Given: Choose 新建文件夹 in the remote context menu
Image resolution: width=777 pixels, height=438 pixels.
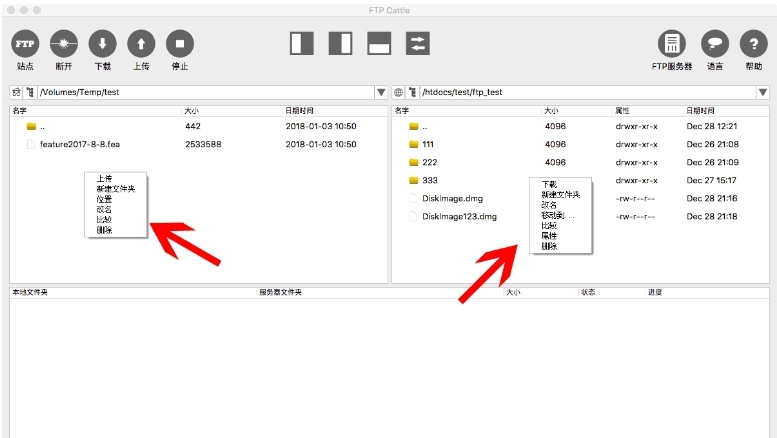Looking at the screenshot, I should point(560,195).
